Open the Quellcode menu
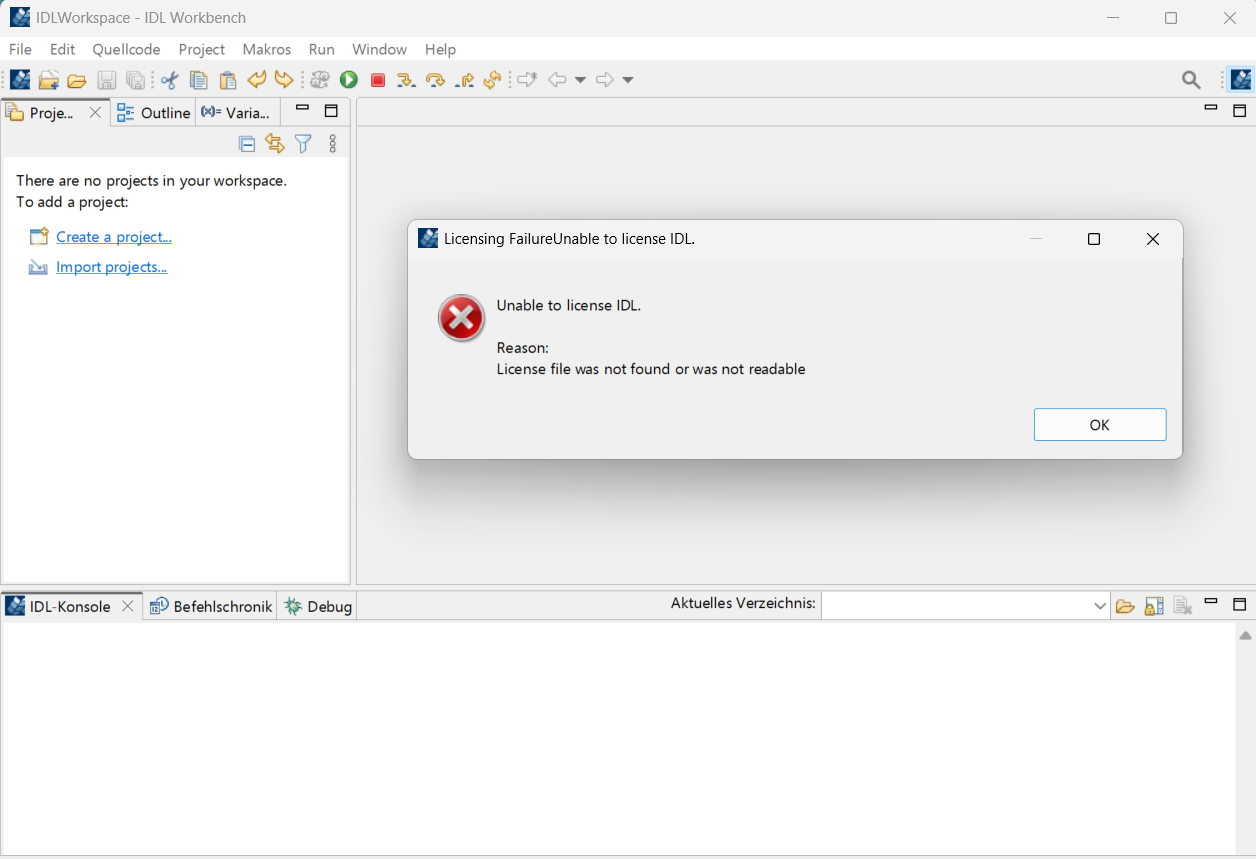The height and width of the screenshot is (859, 1256). [x=126, y=49]
